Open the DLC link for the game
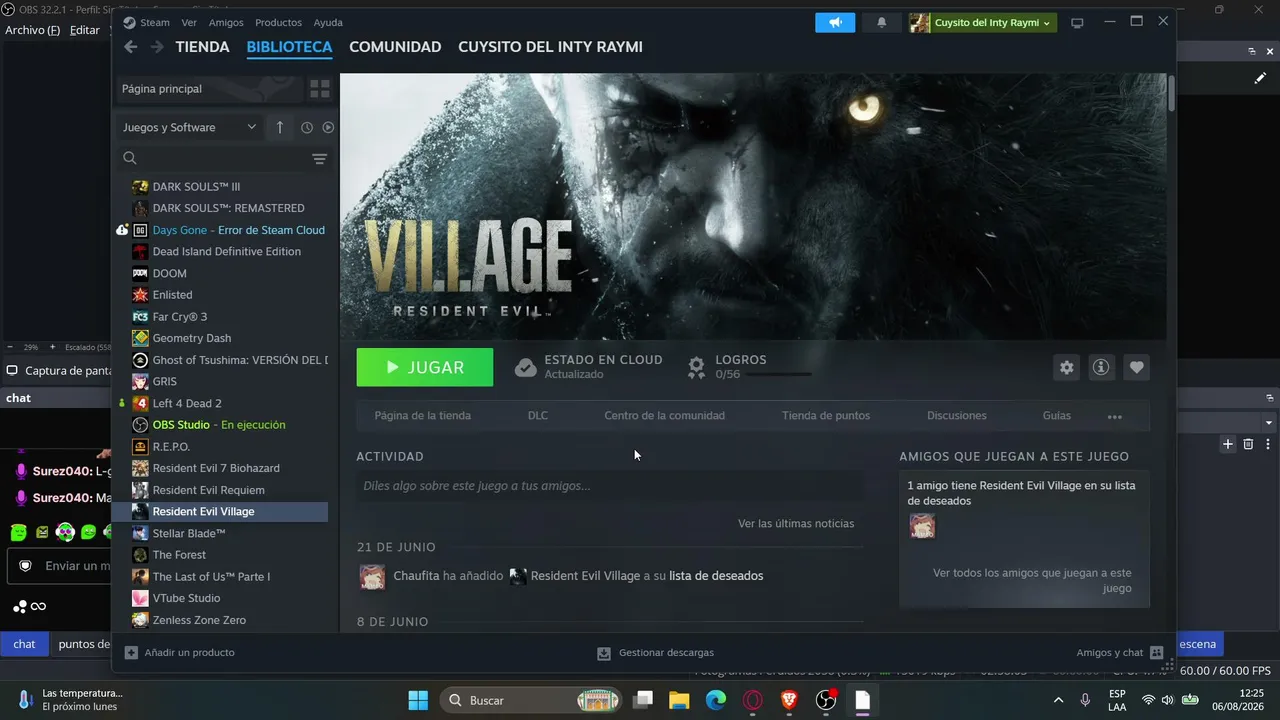 point(538,415)
